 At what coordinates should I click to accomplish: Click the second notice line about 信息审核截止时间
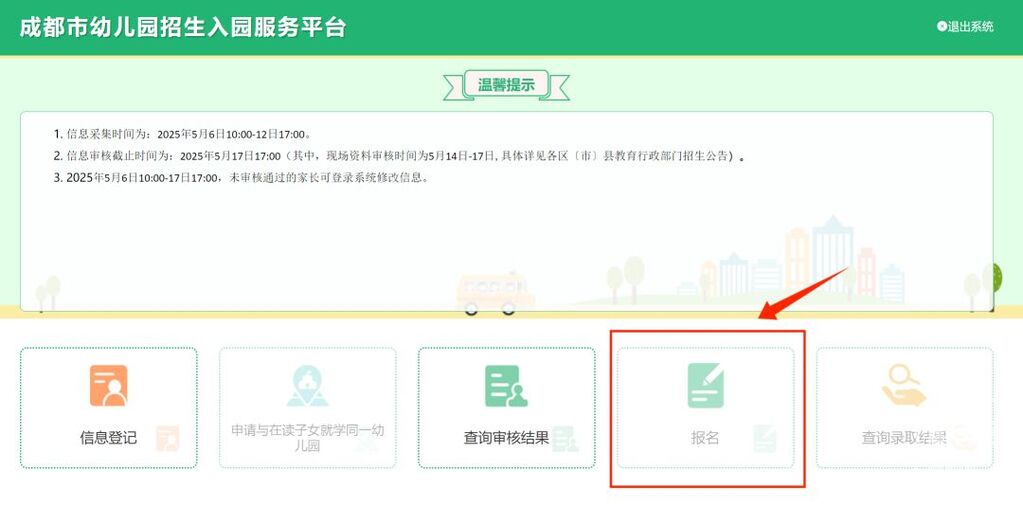coord(400,156)
